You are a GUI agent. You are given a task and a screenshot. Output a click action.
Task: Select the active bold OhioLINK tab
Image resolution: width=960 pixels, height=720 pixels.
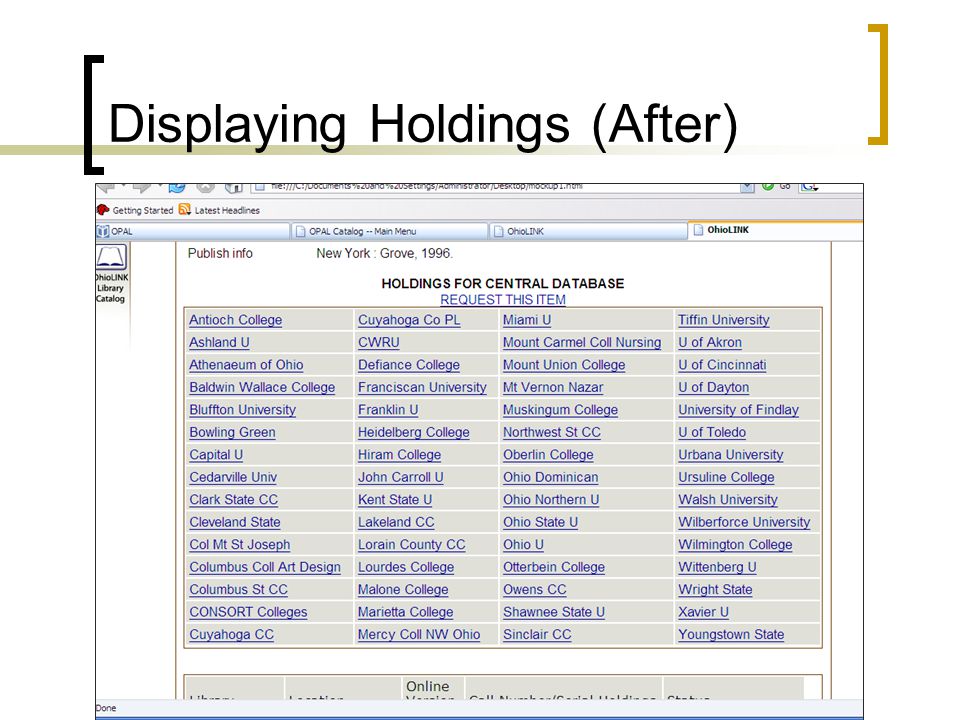coord(776,230)
